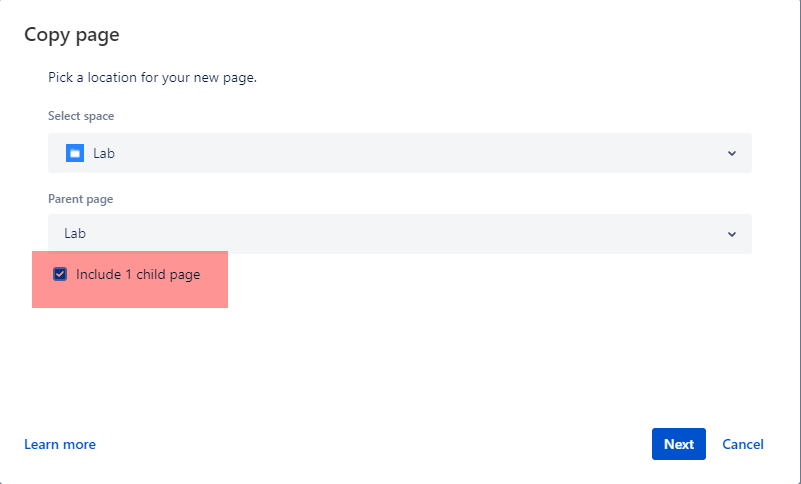Click the Next button
This screenshot has width=801, height=484.
pos(678,444)
